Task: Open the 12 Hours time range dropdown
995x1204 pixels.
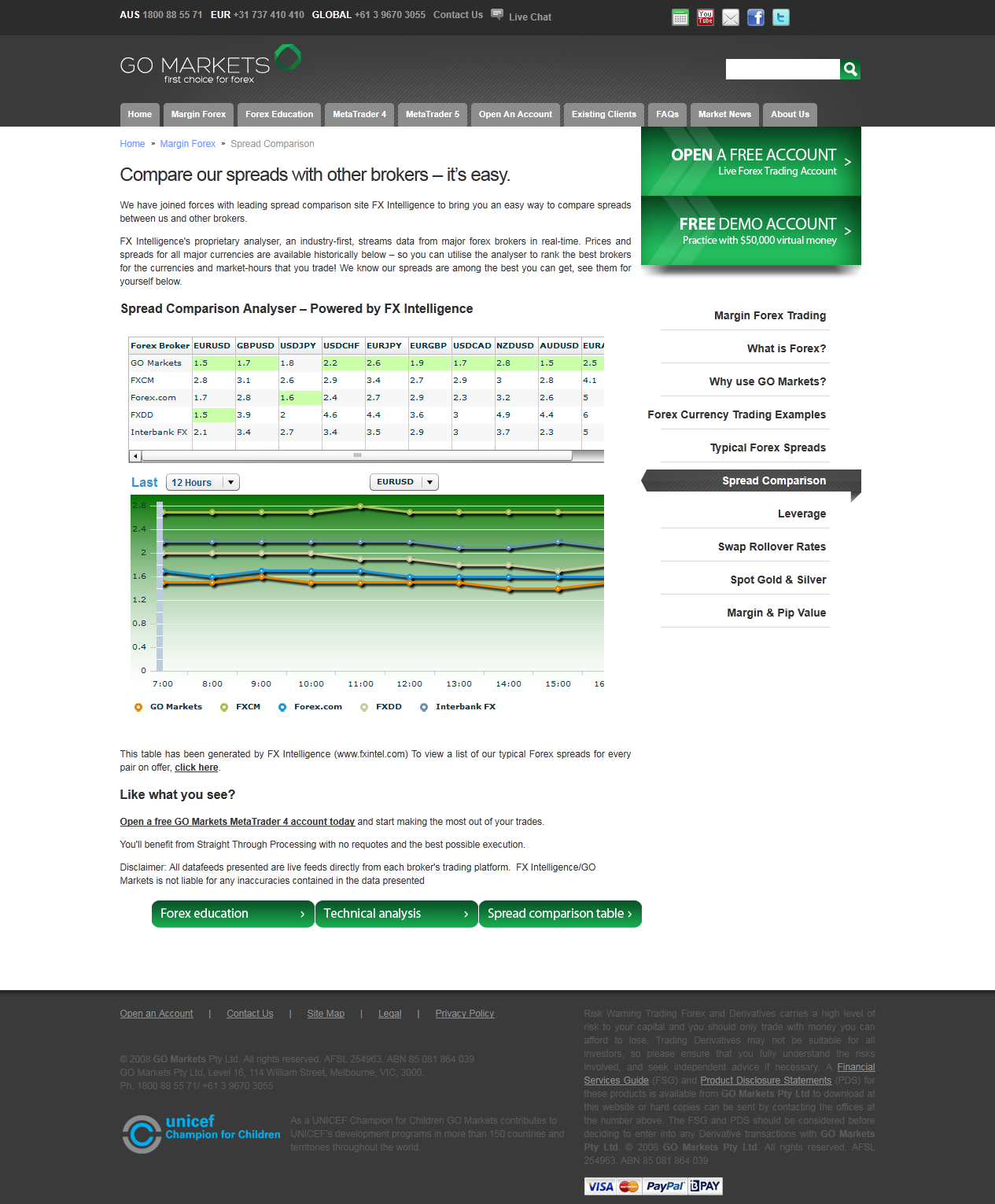Action: [x=203, y=482]
